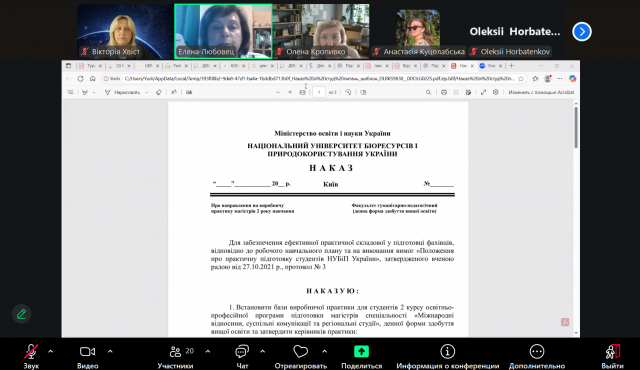Click the PDF page number field
Screen dimensions: 640x370
coord(319,93)
